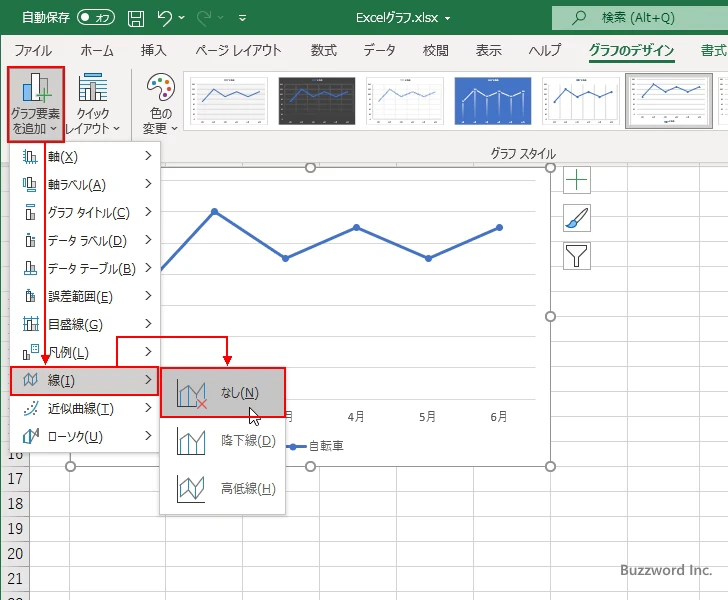The width and height of the screenshot is (728, 600).
Task: Toggle the AutoSave (自動保存) switch
Action: click(x=96, y=18)
